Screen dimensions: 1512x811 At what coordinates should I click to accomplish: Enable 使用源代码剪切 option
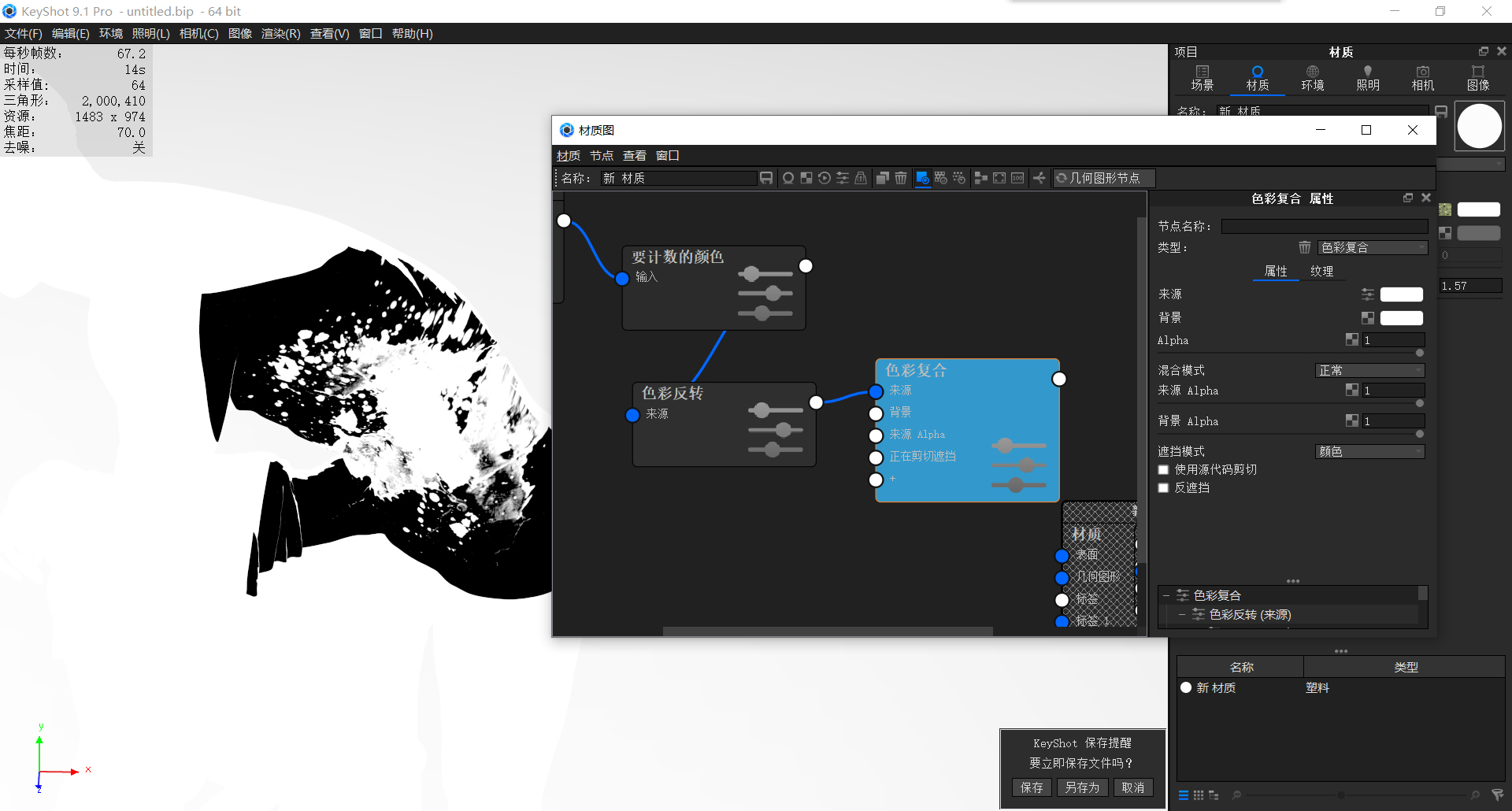click(x=1163, y=469)
